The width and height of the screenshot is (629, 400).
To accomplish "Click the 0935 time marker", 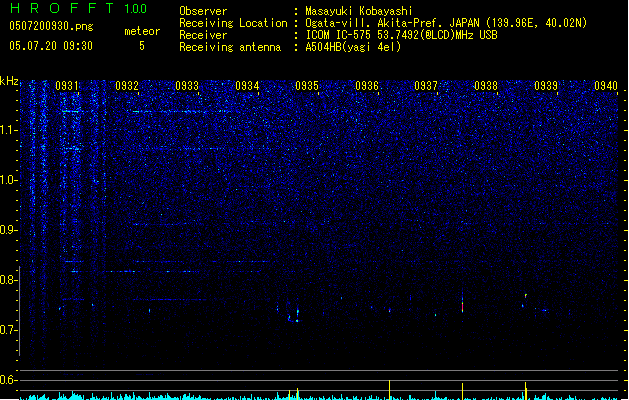I will 307,86.
